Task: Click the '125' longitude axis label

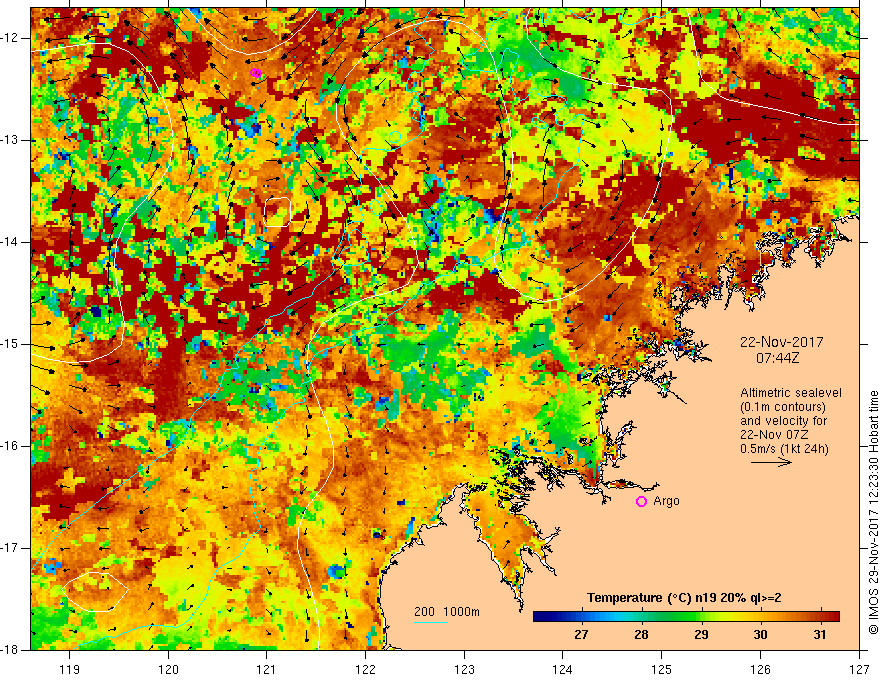Action: pyautogui.click(x=662, y=669)
